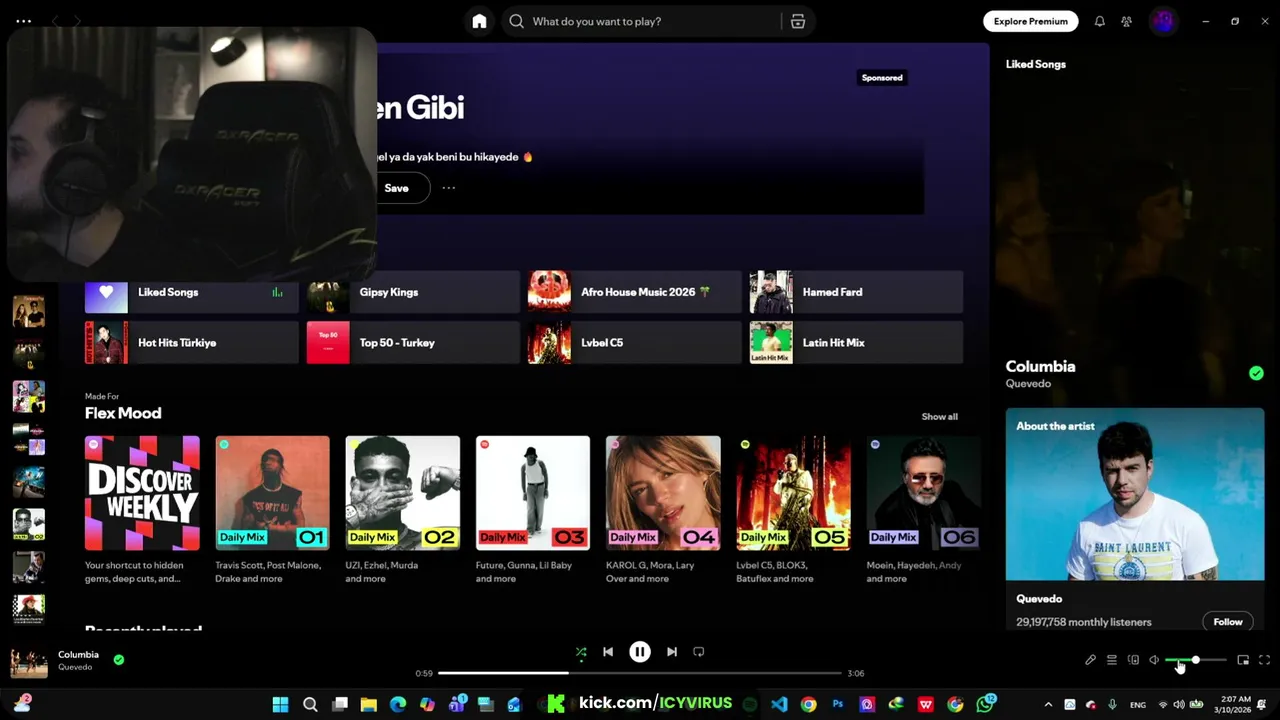Open the play queue icon

pyautogui.click(x=1111, y=660)
